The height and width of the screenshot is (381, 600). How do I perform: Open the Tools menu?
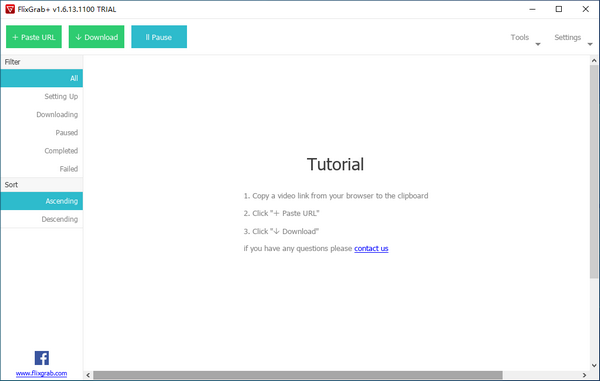pyautogui.click(x=520, y=37)
